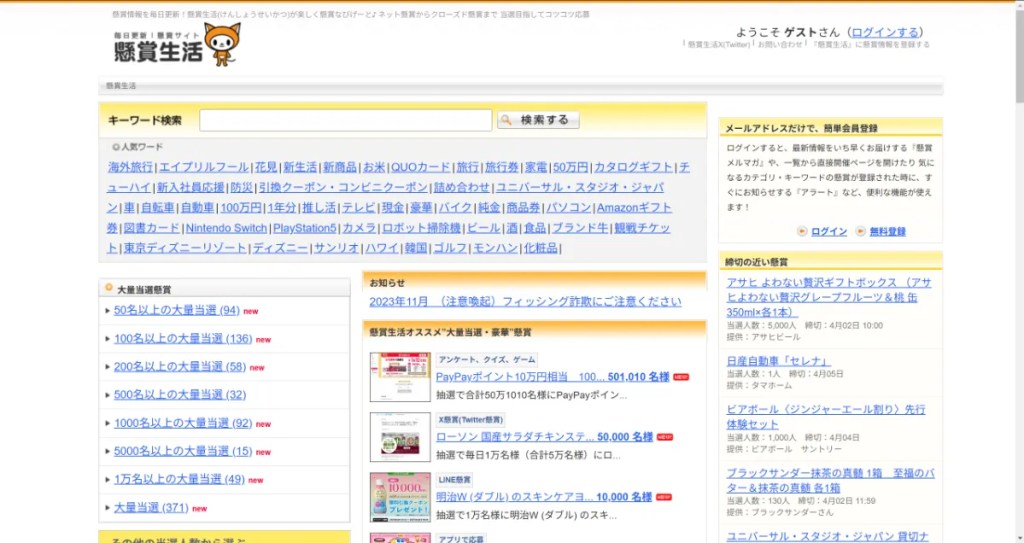Open the PayPay campaign thumbnail image
This screenshot has height=543, width=1024.
(400, 377)
